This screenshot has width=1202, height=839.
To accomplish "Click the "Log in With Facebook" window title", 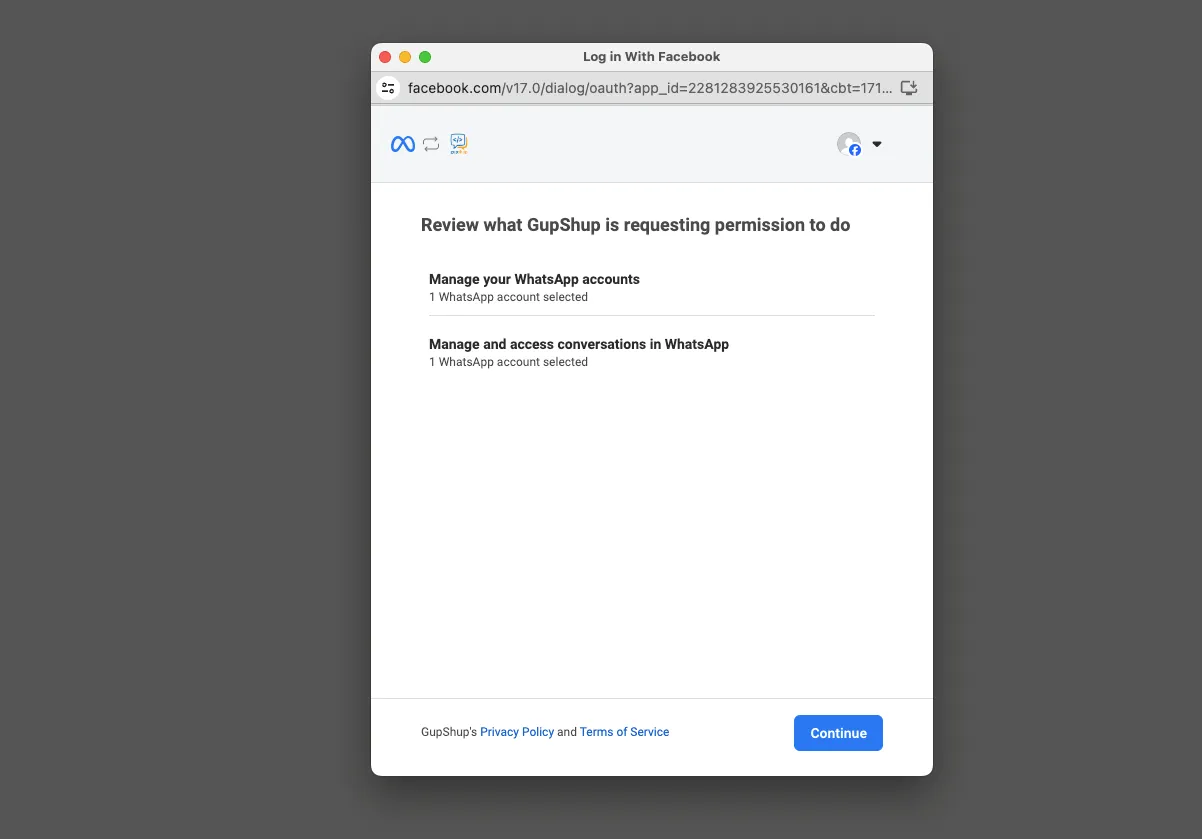I will pyautogui.click(x=652, y=57).
